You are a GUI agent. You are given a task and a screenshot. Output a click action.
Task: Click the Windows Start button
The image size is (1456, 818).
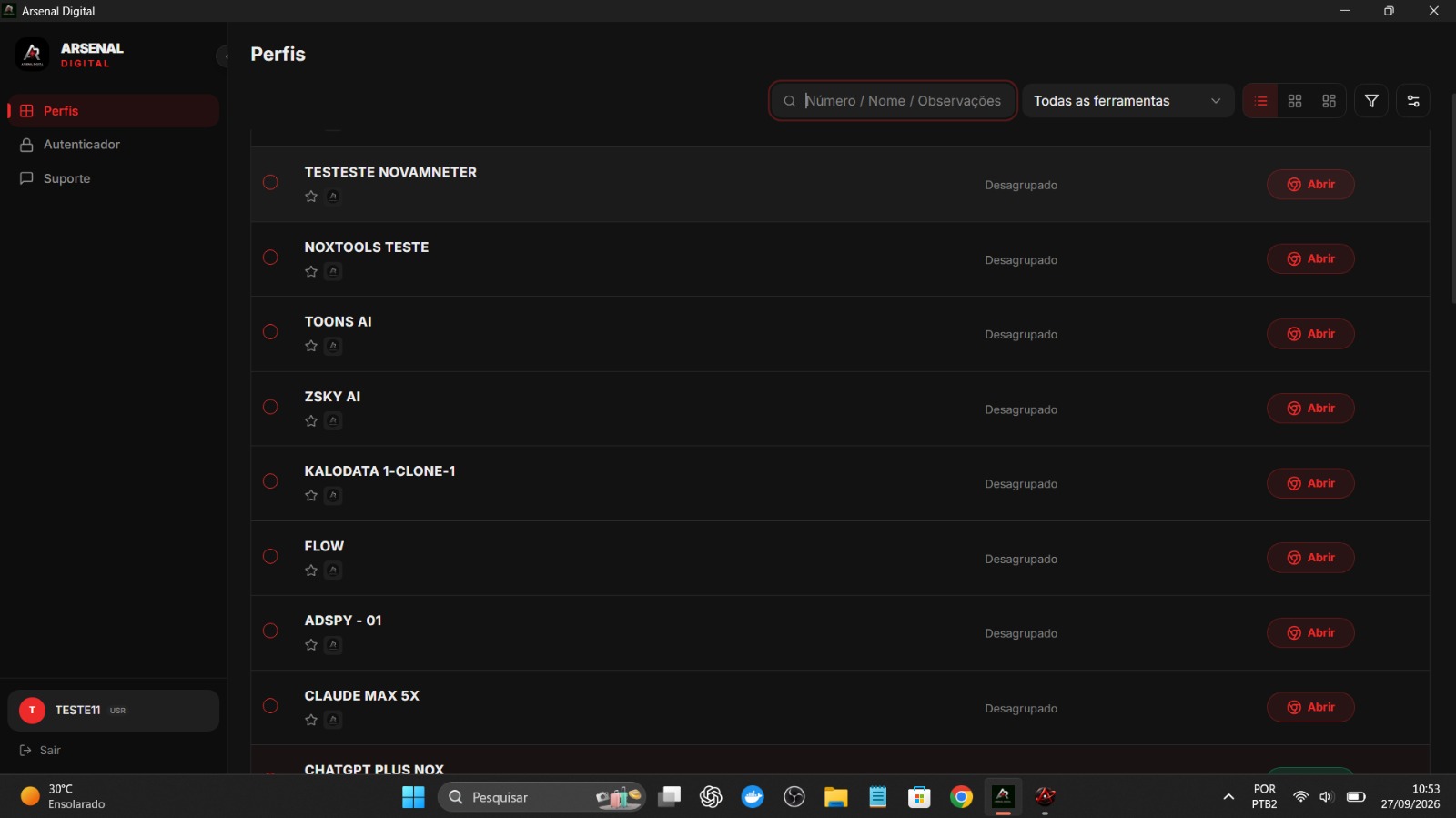413,797
